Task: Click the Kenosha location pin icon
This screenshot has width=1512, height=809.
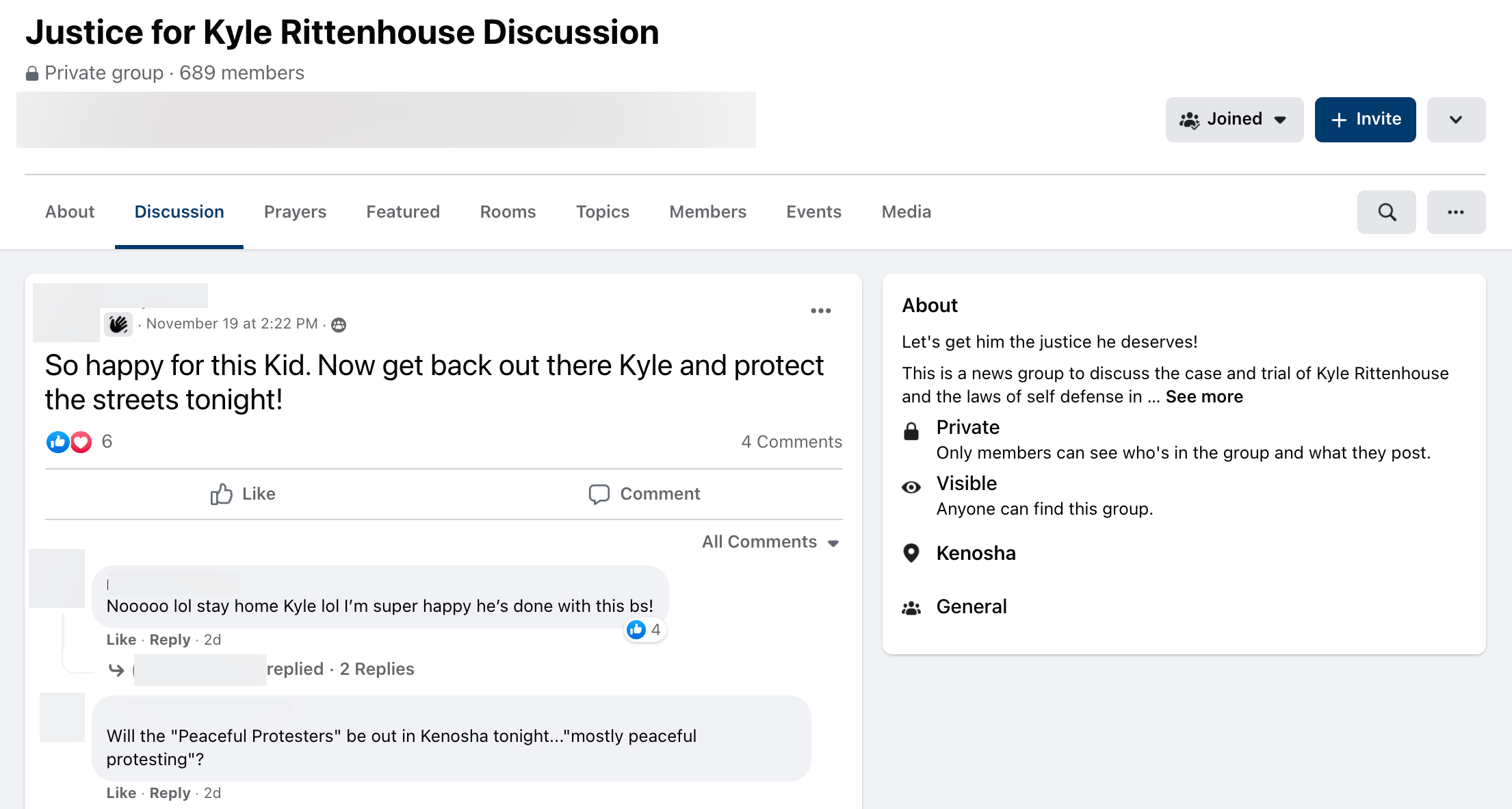Action: [x=911, y=553]
